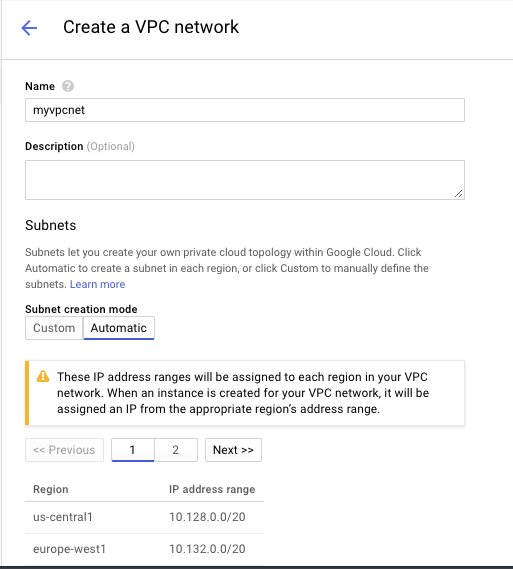Open the Learn more link

(97, 284)
